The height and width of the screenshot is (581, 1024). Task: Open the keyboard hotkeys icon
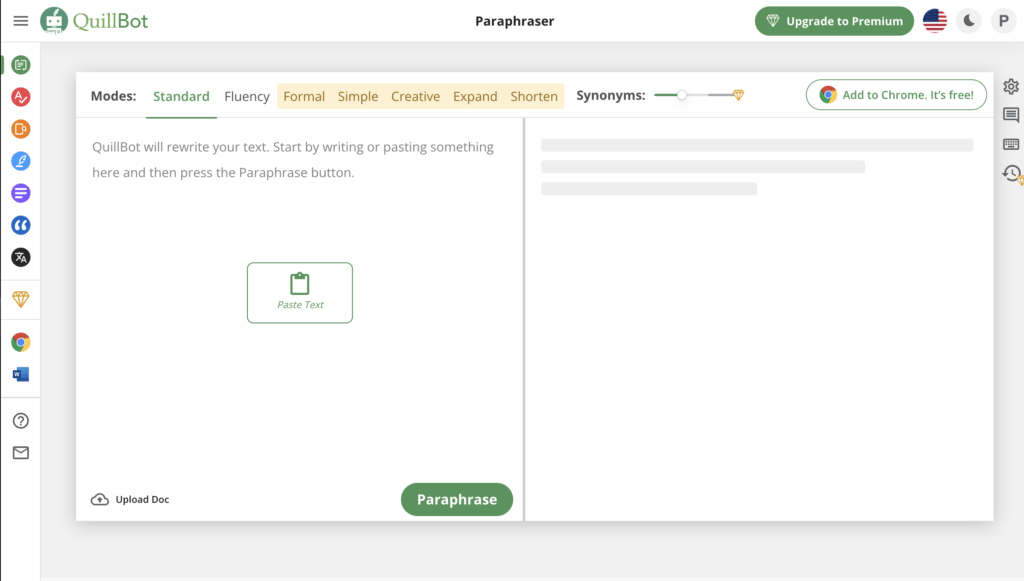pos(1011,144)
